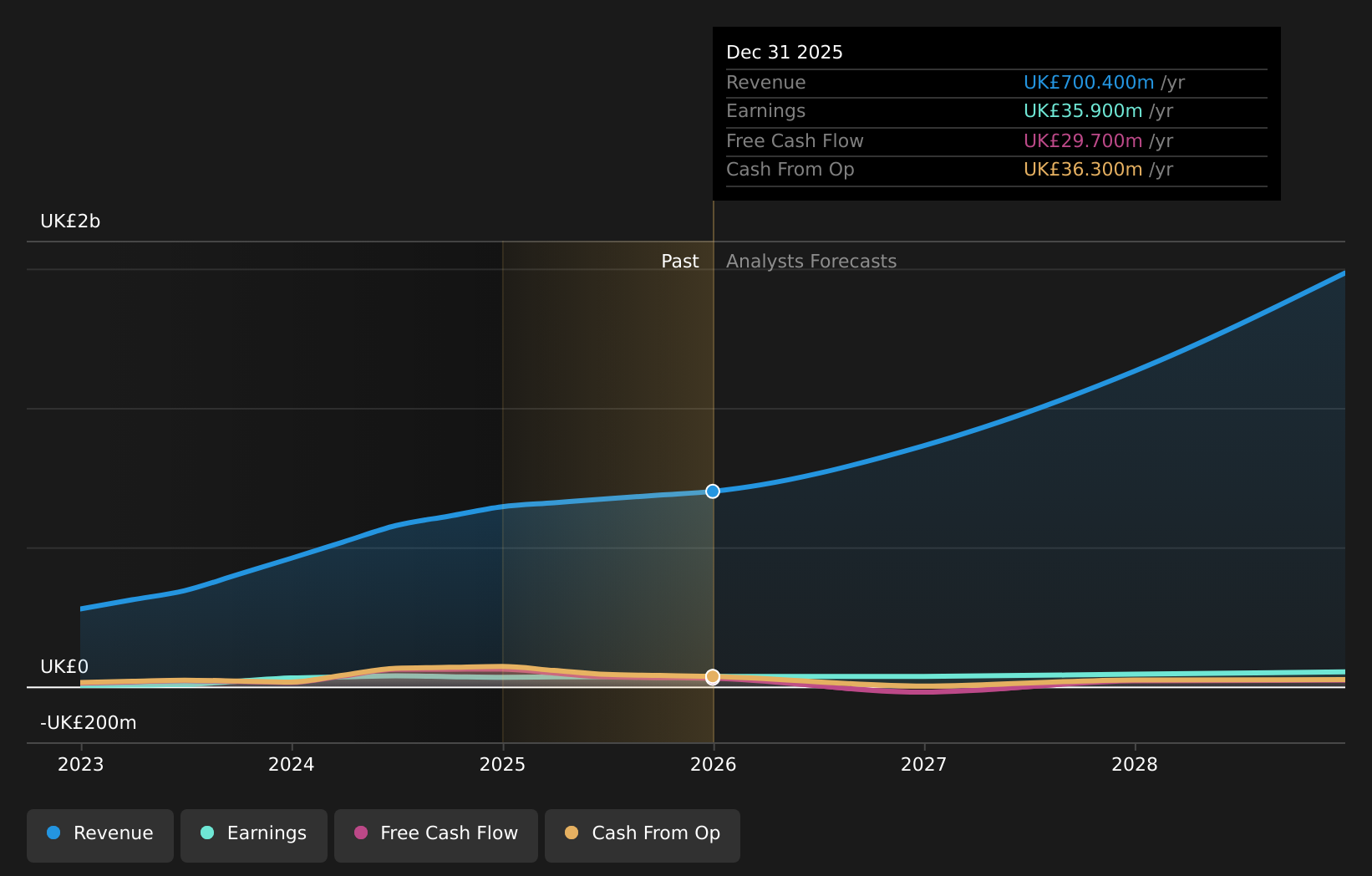Click the UK£700.400m Revenue value link
This screenshot has height=876, width=1372.
[x=1089, y=82]
